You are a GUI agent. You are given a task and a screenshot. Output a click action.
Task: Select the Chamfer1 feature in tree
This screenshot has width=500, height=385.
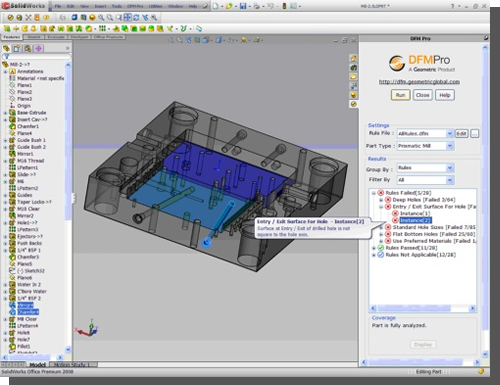(28, 126)
